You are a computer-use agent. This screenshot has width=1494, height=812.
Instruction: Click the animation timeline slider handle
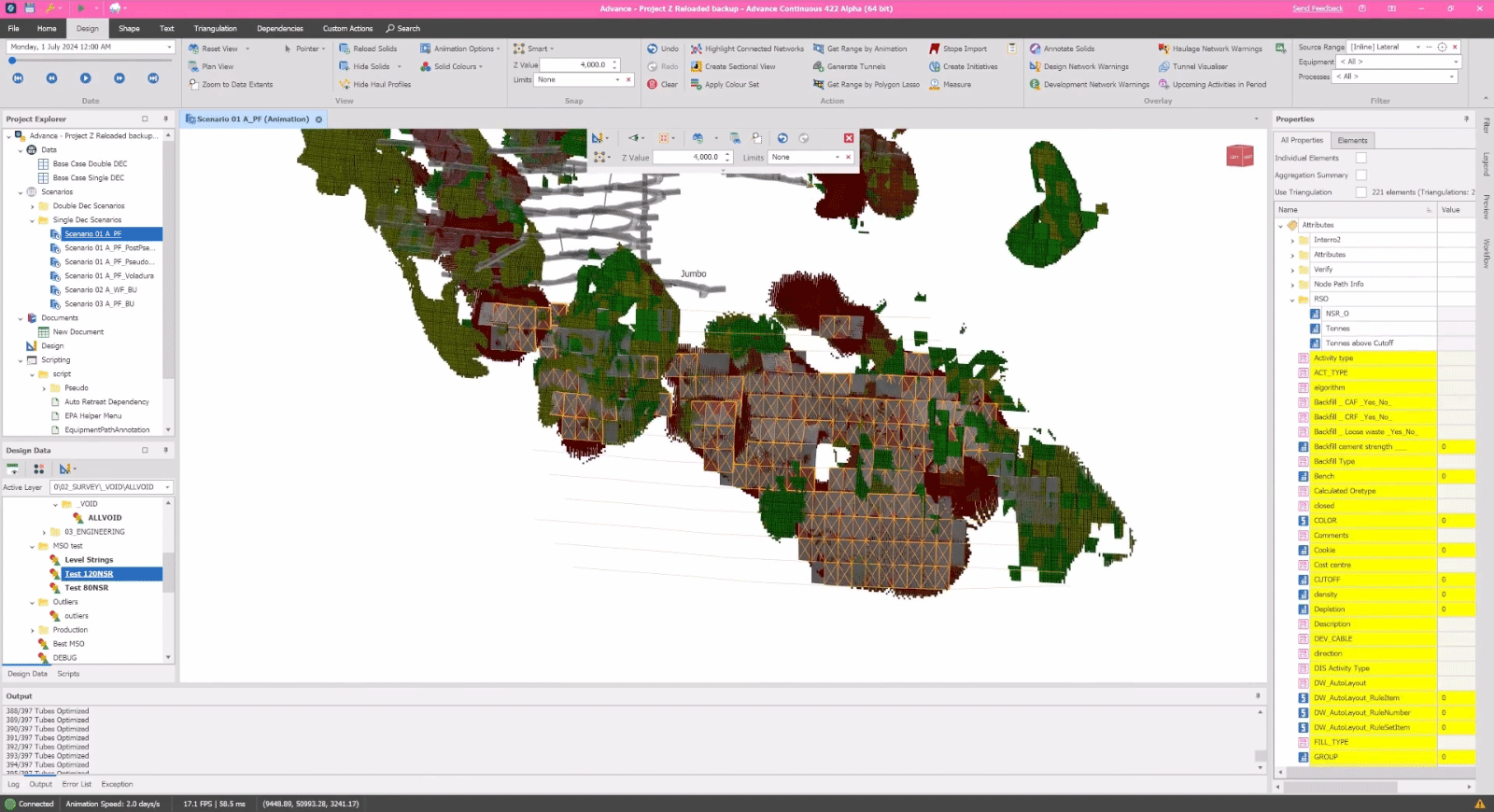[12, 61]
